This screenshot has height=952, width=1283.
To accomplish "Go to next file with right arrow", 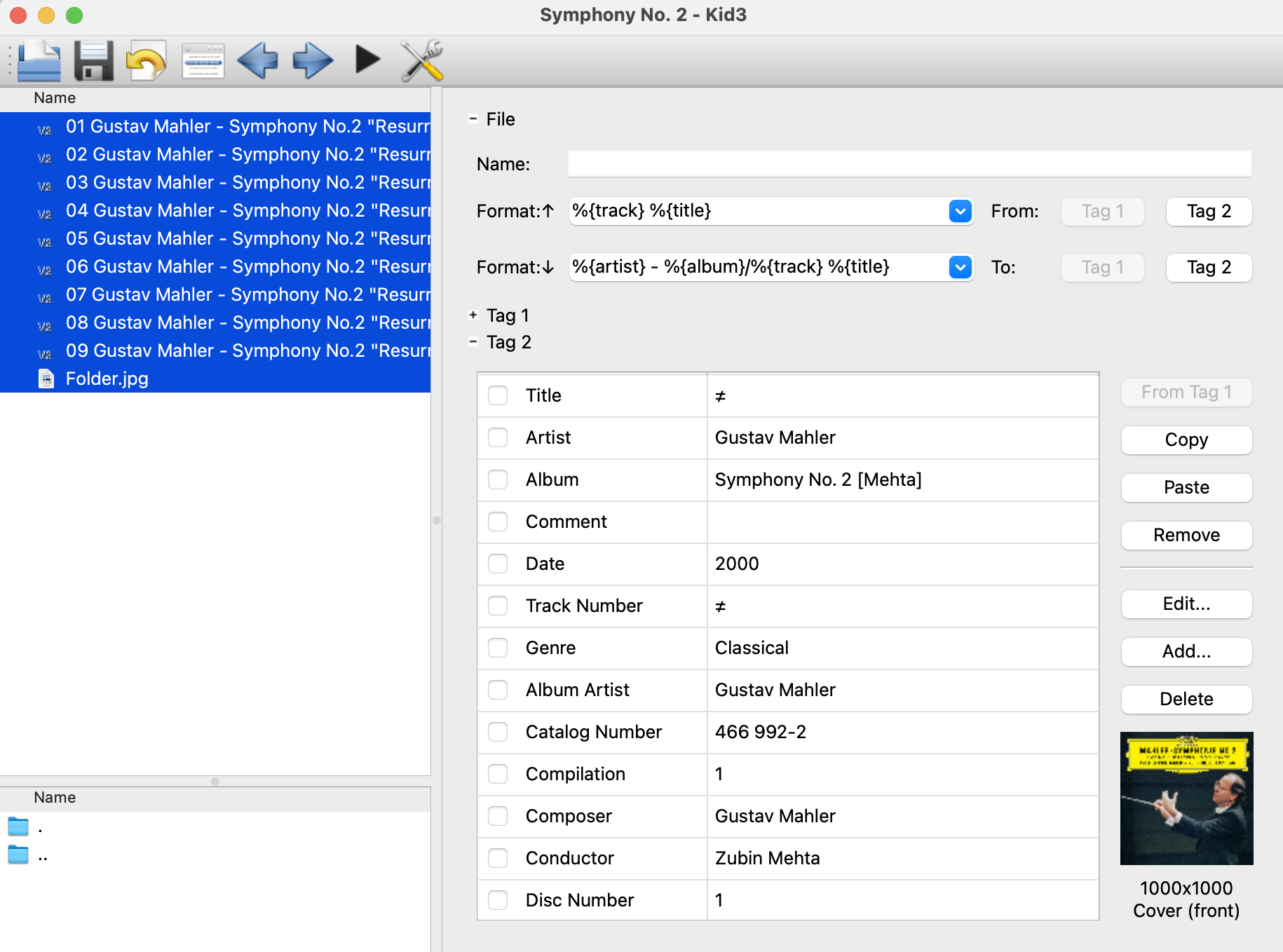I will pyautogui.click(x=312, y=61).
